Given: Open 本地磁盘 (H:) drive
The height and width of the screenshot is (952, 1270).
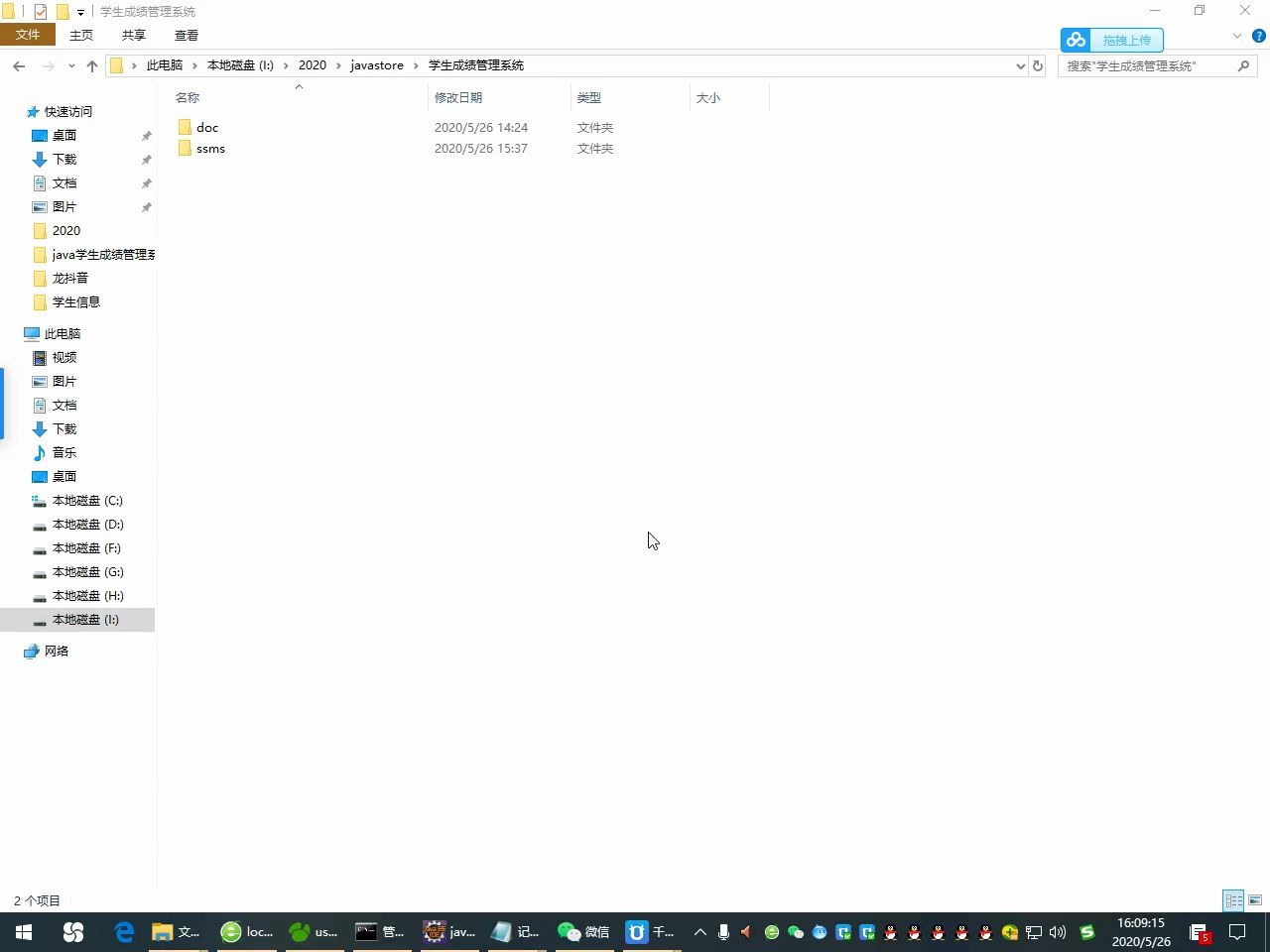Looking at the screenshot, I should (x=88, y=596).
